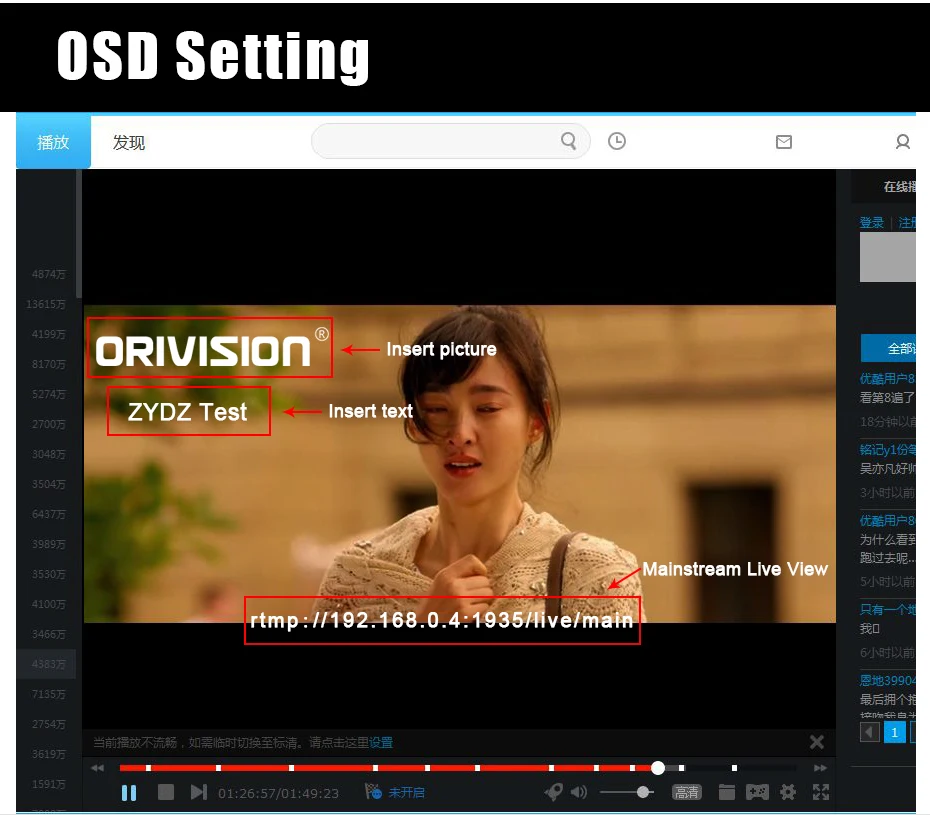Toggle the 未开启 feature
This screenshot has width=930, height=815.
tap(395, 792)
